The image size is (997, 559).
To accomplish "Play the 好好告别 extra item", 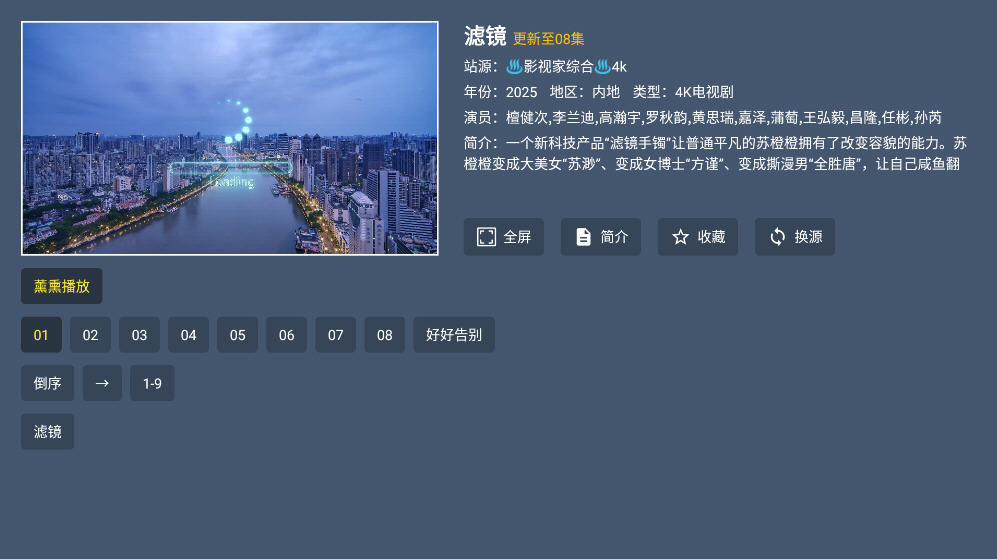I will point(454,335).
